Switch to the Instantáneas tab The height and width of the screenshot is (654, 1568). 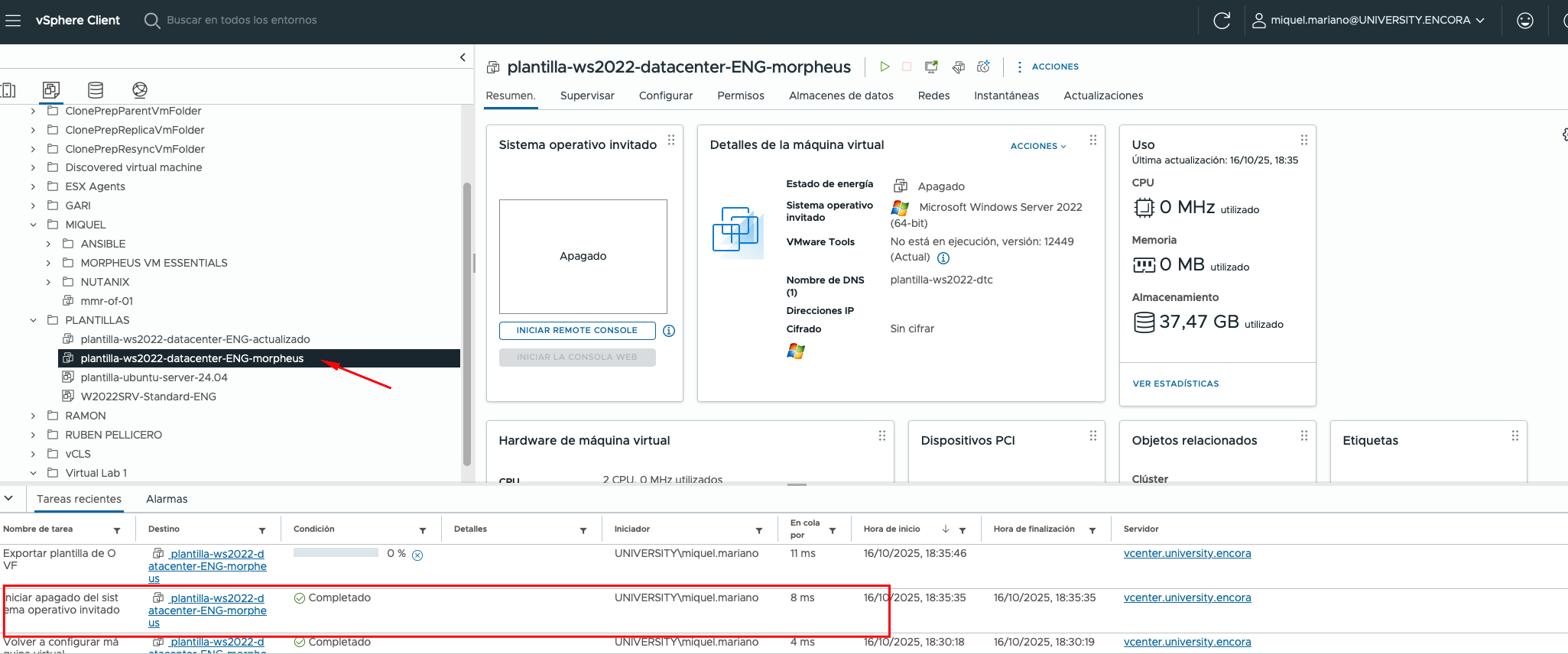[1006, 96]
